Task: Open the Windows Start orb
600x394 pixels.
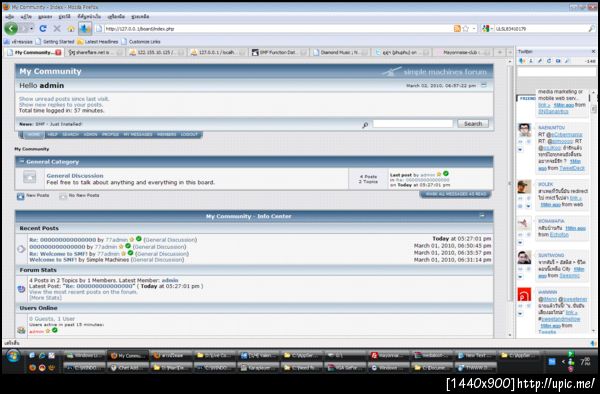Action: [13, 357]
